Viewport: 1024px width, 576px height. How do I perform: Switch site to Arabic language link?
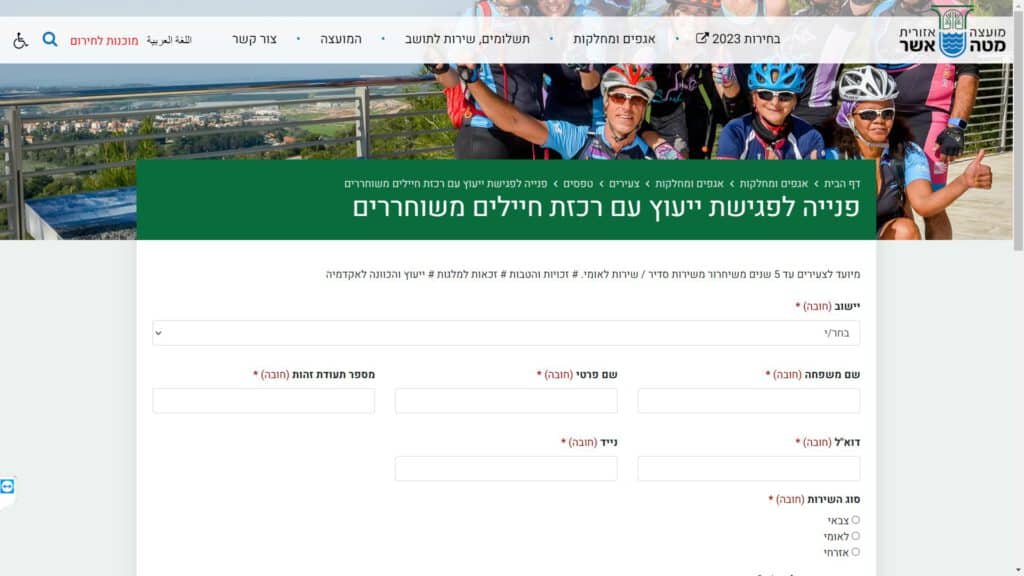tap(169, 40)
